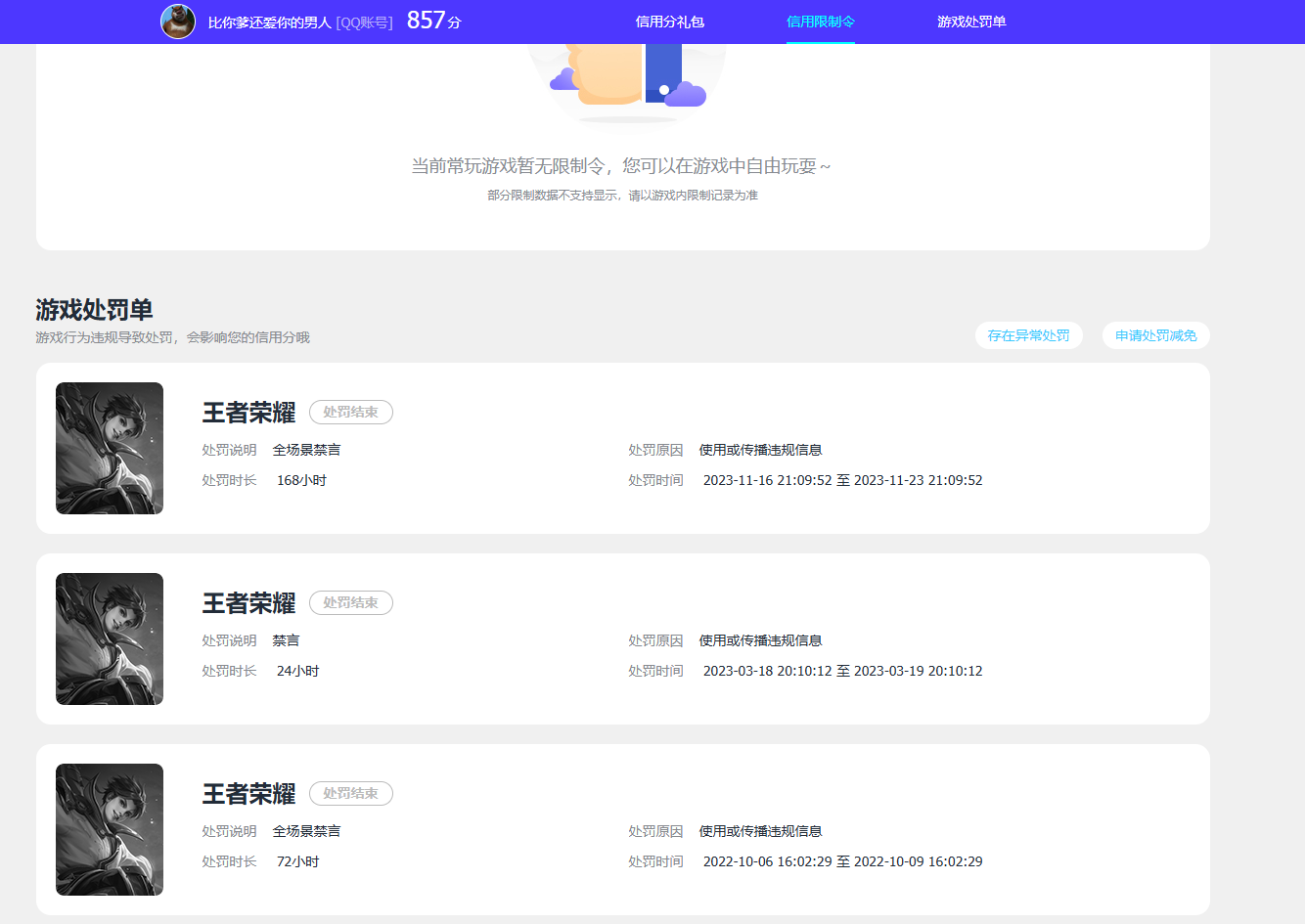Click 王者荣耀 title of the 24小时 record
Viewport: 1305px width, 924px height.
(x=248, y=603)
